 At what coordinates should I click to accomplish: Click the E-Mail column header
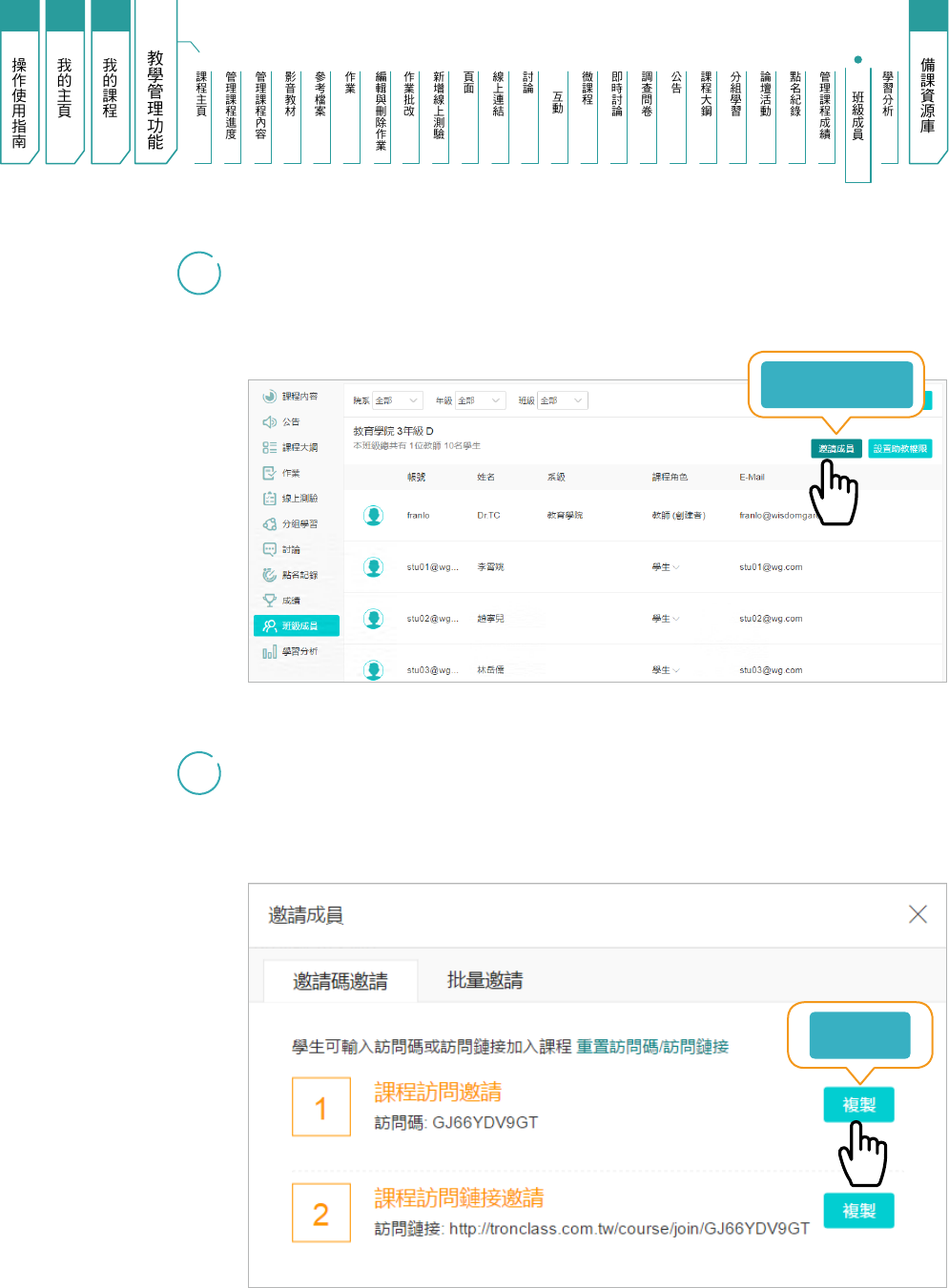pos(752,477)
